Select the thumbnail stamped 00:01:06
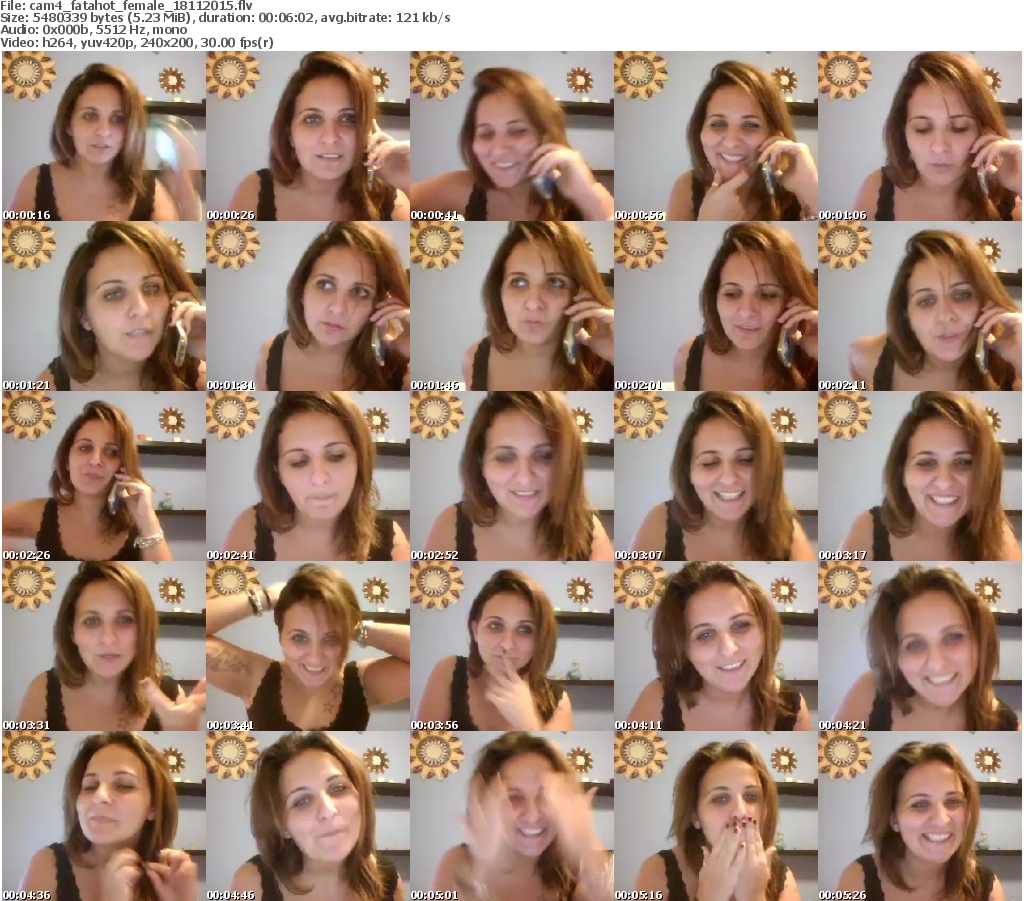The height and width of the screenshot is (901, 1024). pyautogui.click(x=920, y=136)
